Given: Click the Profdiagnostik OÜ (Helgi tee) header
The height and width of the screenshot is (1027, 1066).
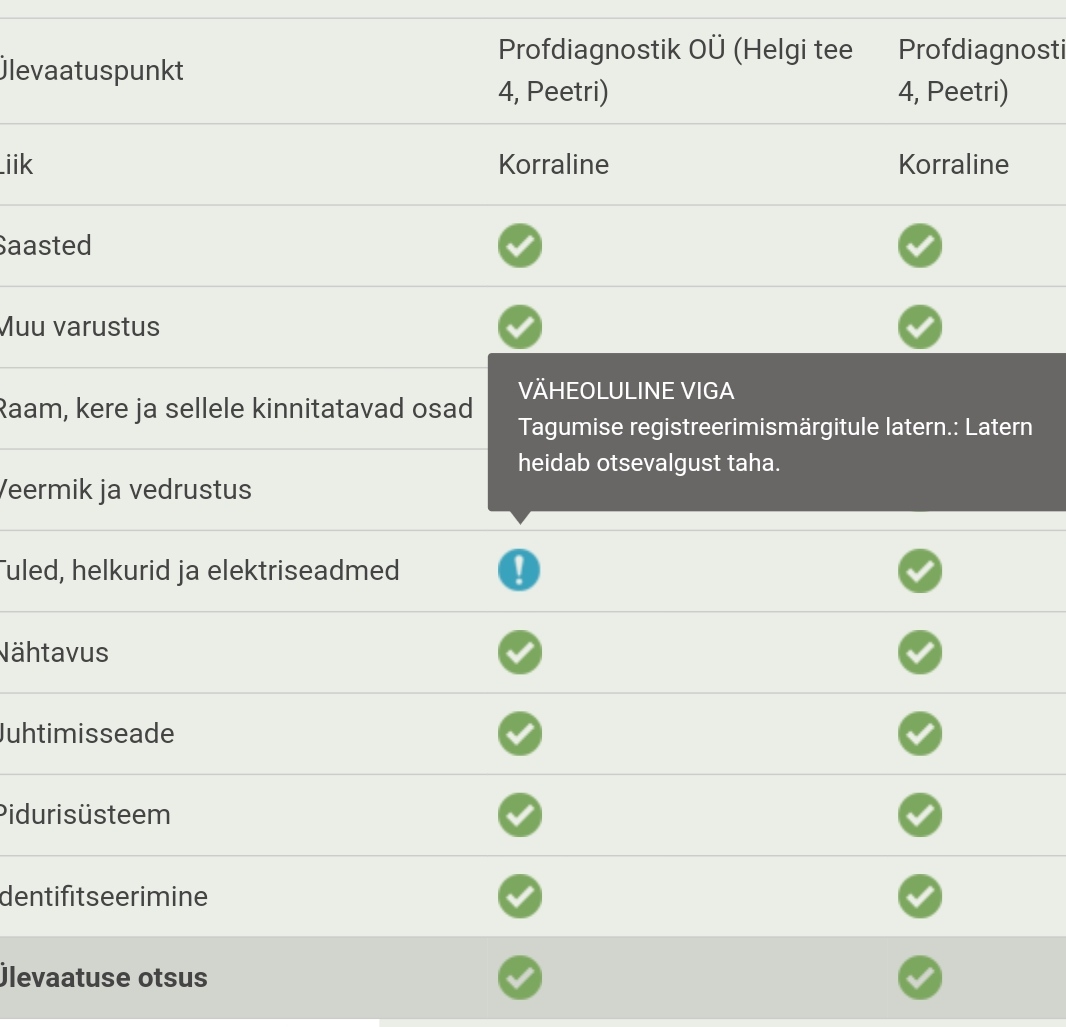Looking at the screenshot, I should point(675,70).
